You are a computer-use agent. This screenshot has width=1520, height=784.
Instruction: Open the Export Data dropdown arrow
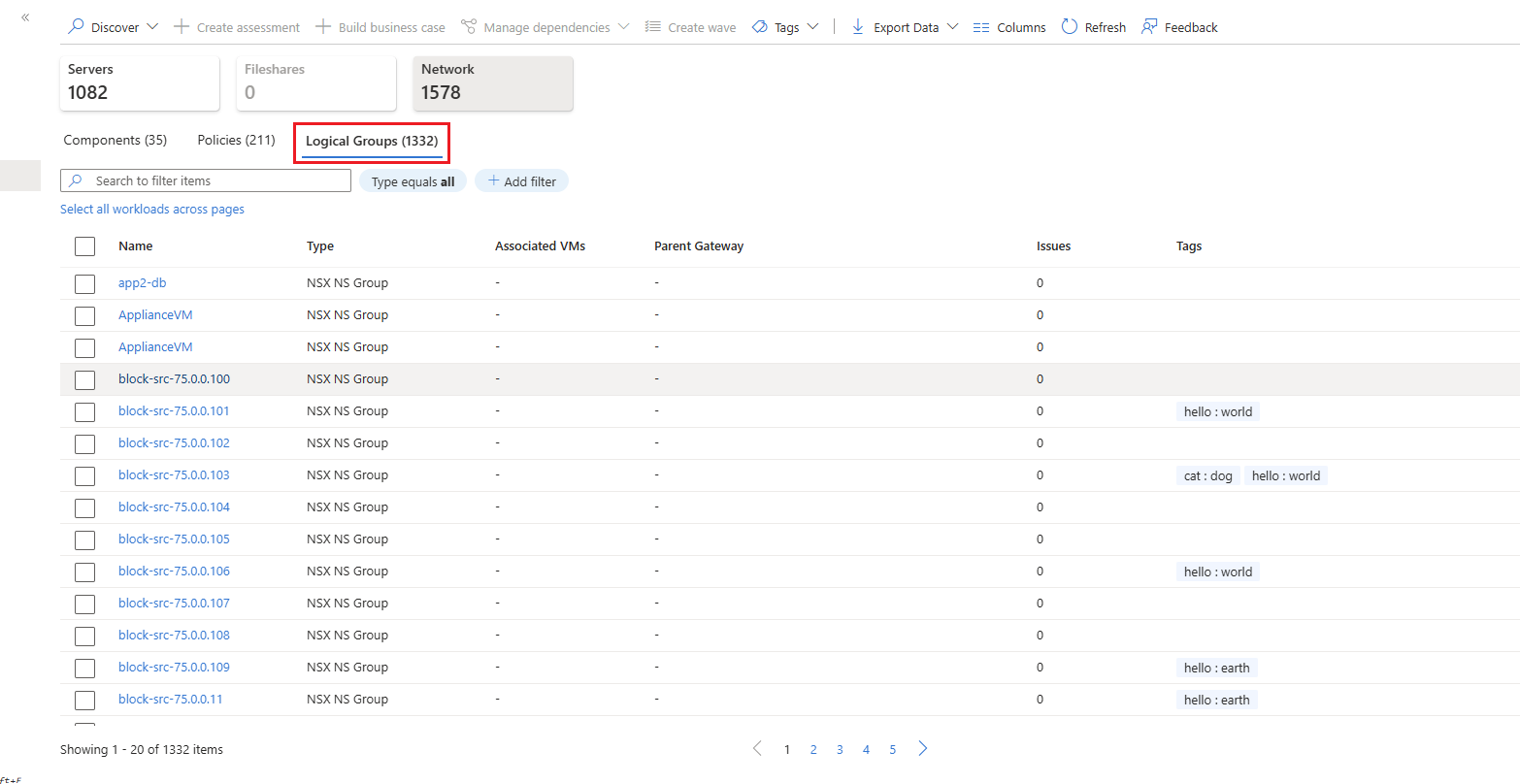[952, 27]
